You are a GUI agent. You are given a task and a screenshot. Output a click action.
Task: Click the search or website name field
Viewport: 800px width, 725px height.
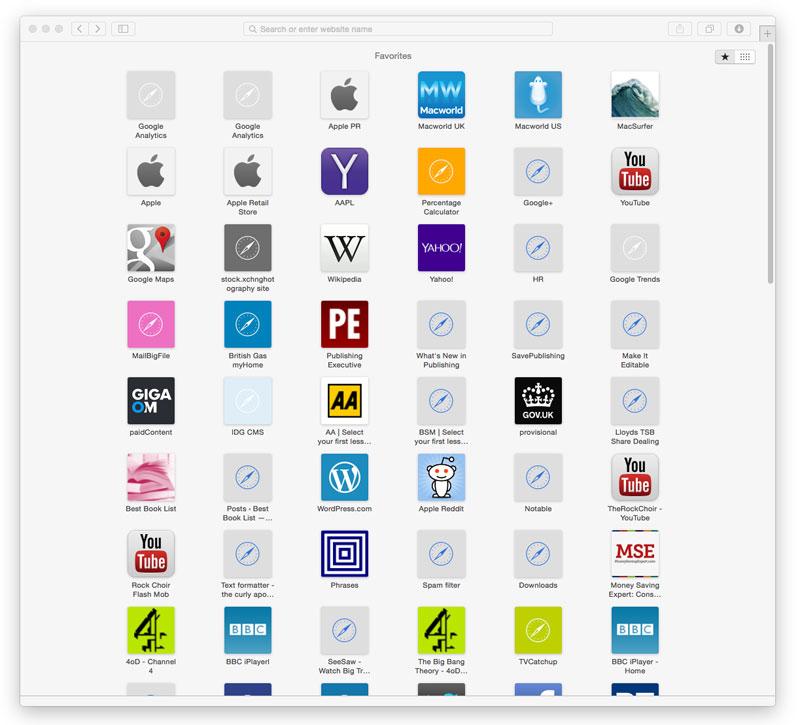[x=398, y=29]
